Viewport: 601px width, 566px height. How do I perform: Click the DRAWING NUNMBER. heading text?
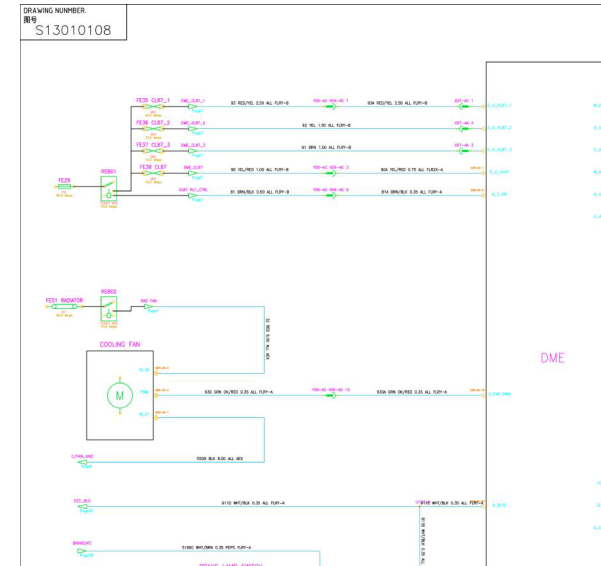tap(55, 11)
